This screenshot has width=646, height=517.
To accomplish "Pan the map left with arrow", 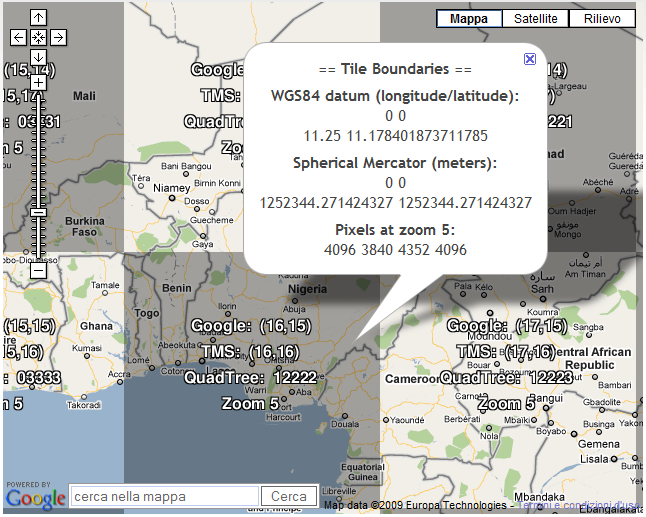I will (x=18, y=37).
